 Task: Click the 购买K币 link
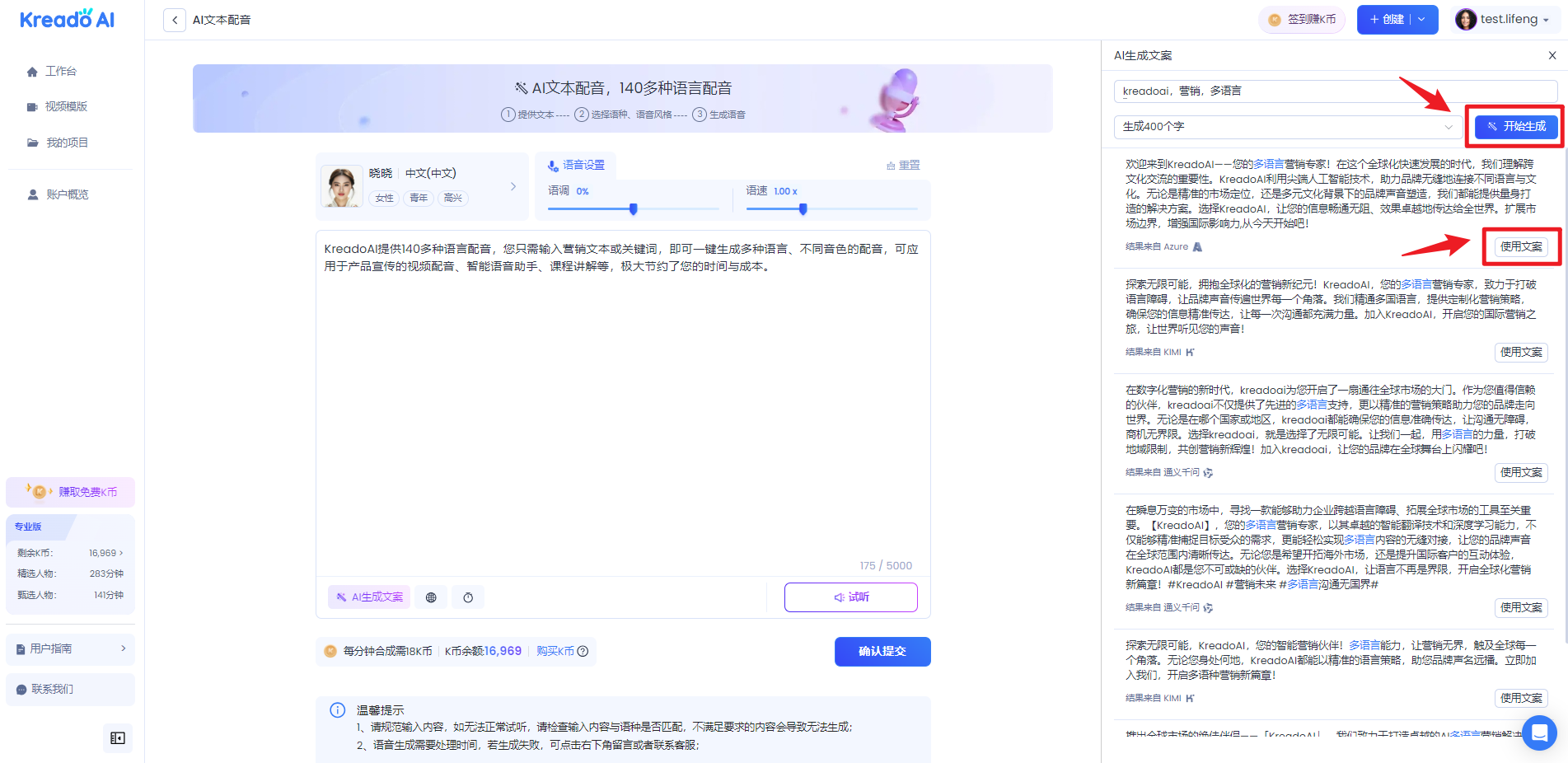tap(555, 651)
